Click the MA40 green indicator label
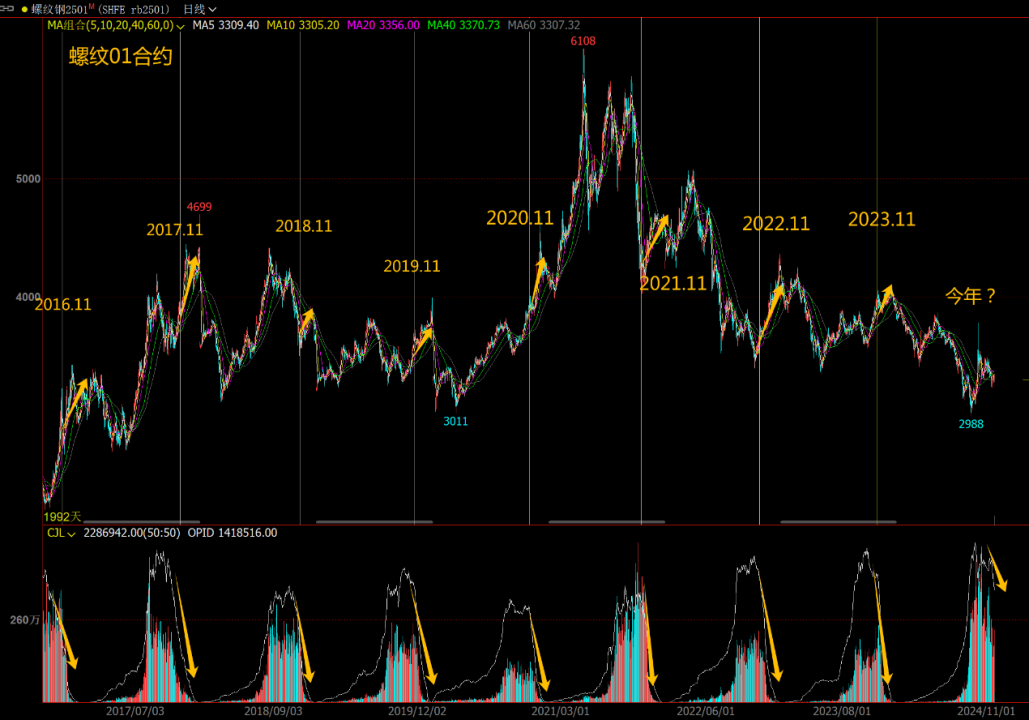 pos(463,24)
